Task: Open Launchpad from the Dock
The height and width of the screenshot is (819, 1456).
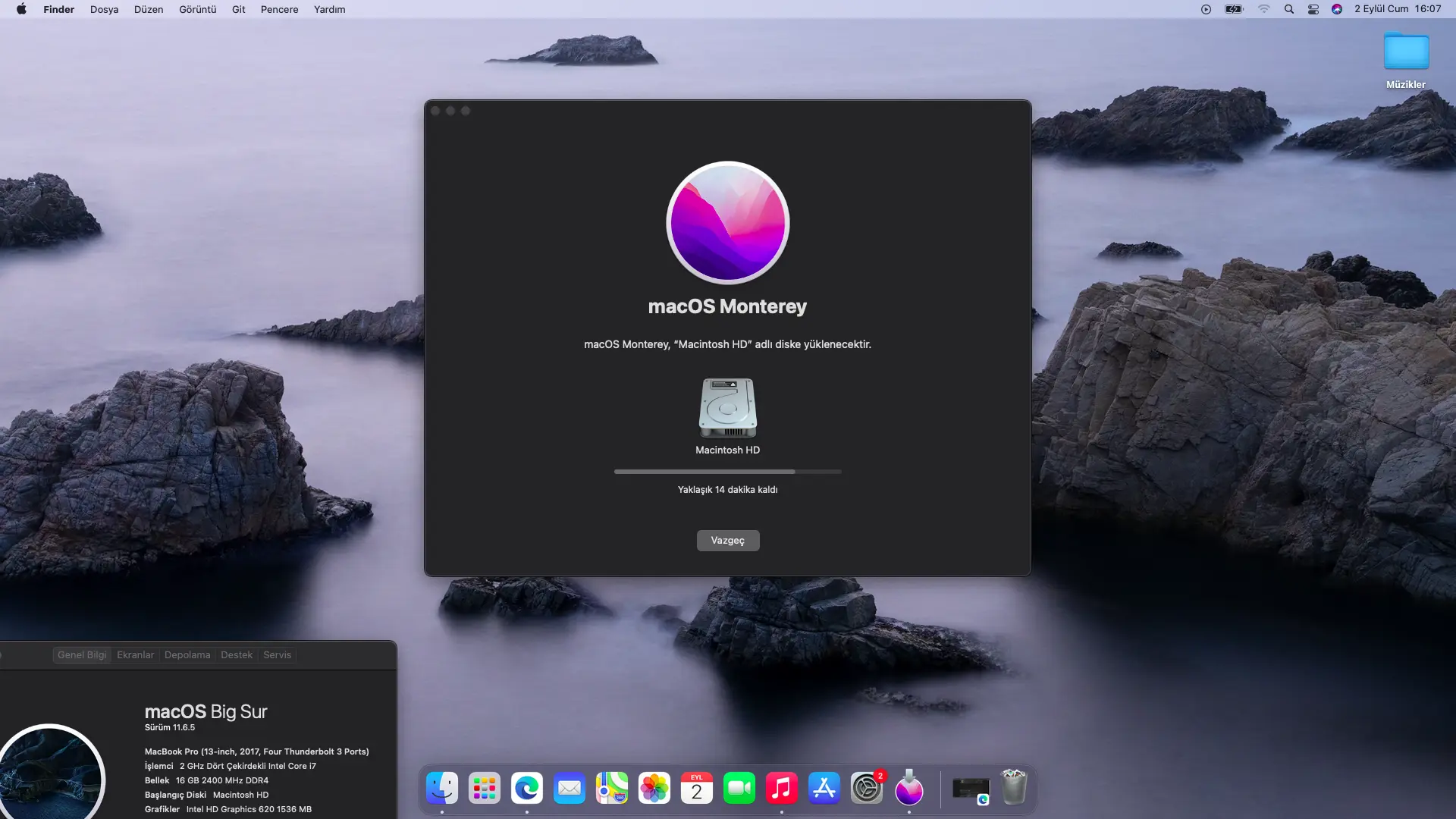Action: click(x=485, y=789)
